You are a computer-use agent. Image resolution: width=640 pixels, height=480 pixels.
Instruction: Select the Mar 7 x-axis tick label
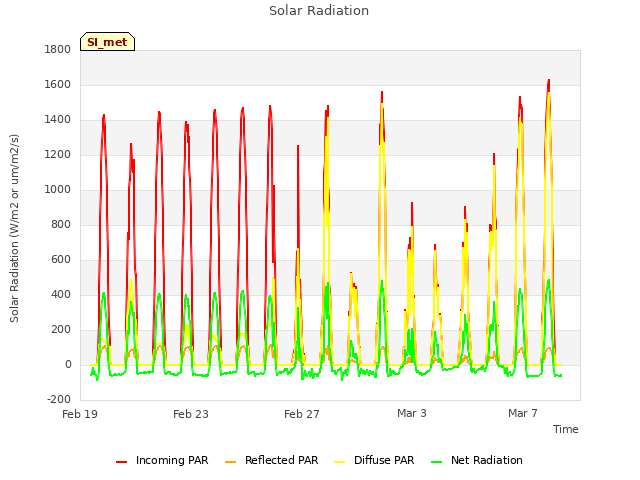[x=523, y=413]
